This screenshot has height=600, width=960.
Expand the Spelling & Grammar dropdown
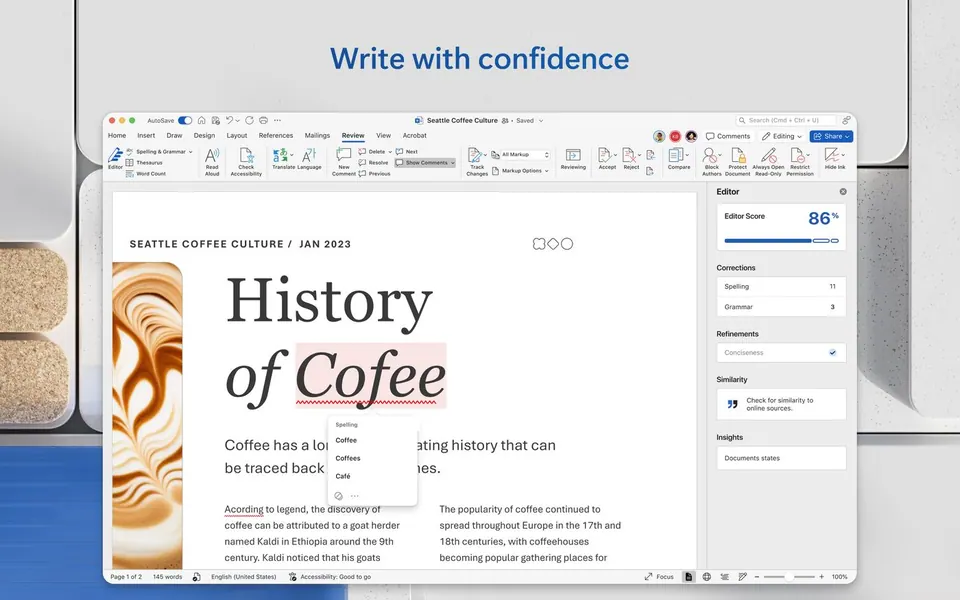pyautogui.click(x=190, y=152)
